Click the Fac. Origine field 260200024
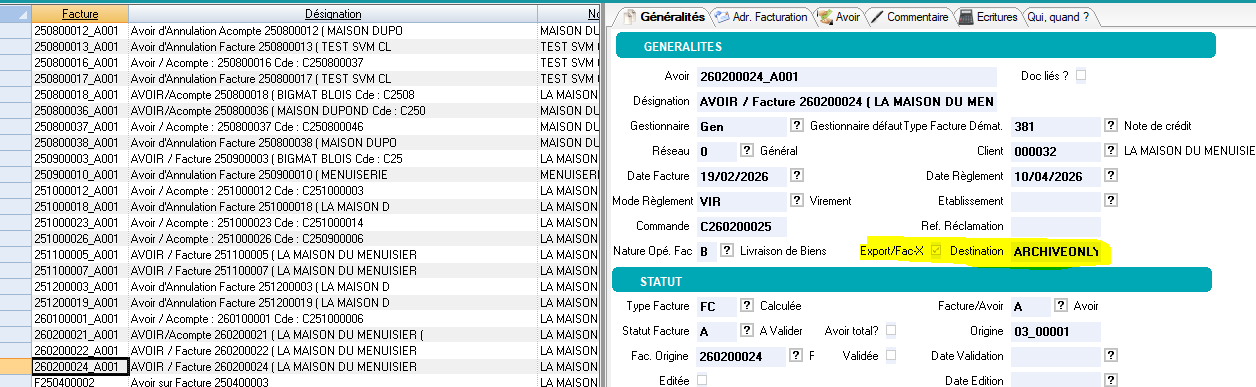 [742, 357]
